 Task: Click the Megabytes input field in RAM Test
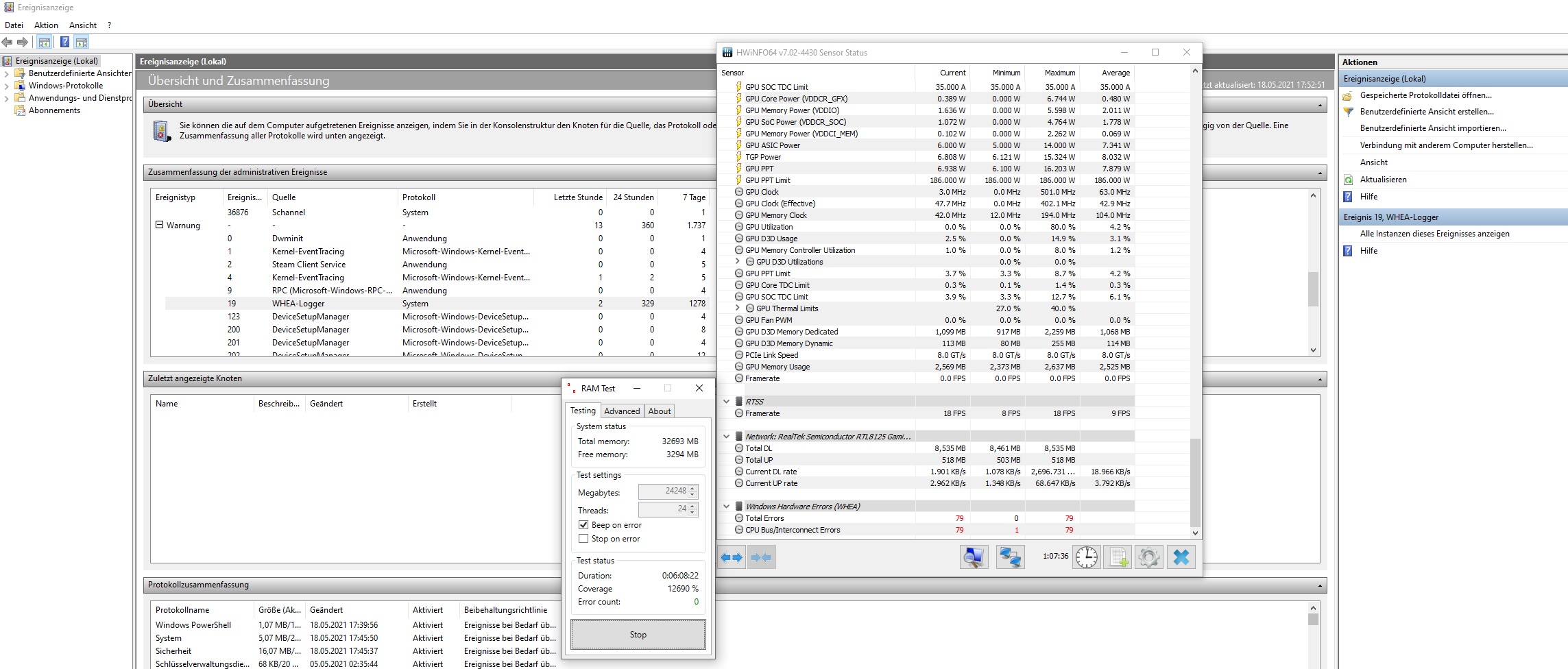pyautogui.click(x=663, y=491)
